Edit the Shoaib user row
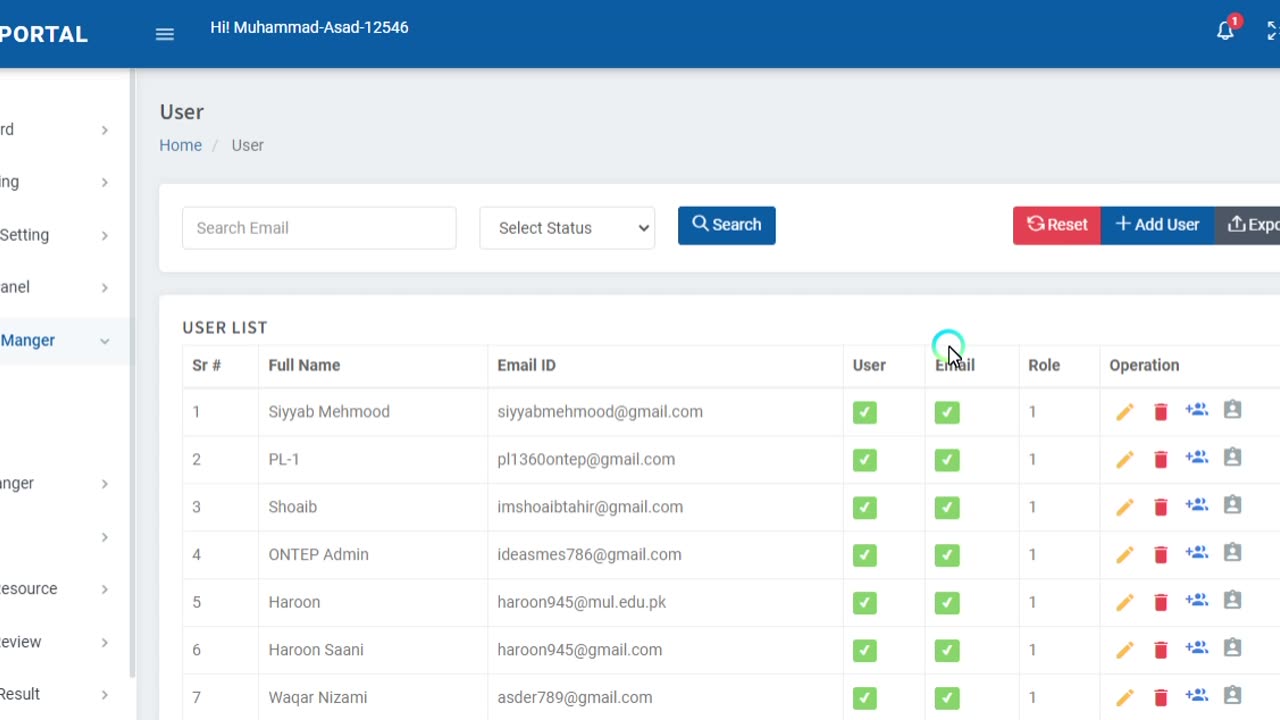 [1125, 507]
